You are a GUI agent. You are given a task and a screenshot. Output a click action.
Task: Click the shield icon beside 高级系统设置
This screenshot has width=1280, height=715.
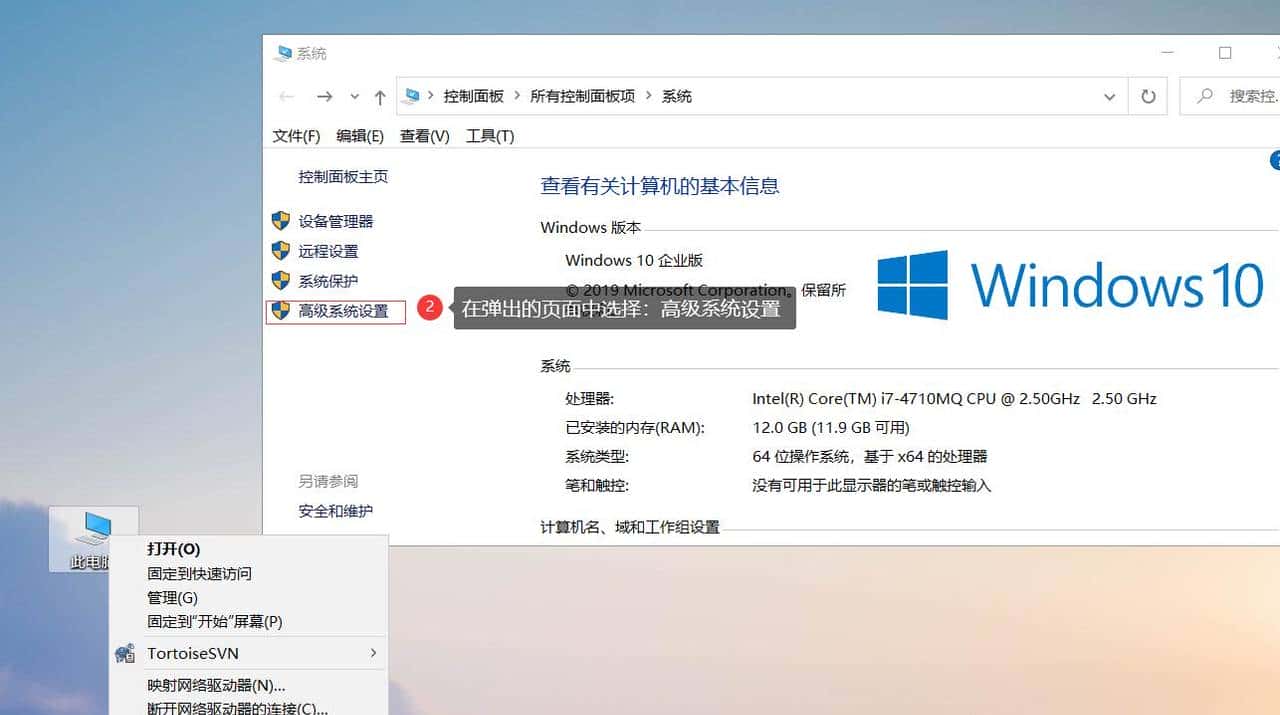[x=280, y=311]
